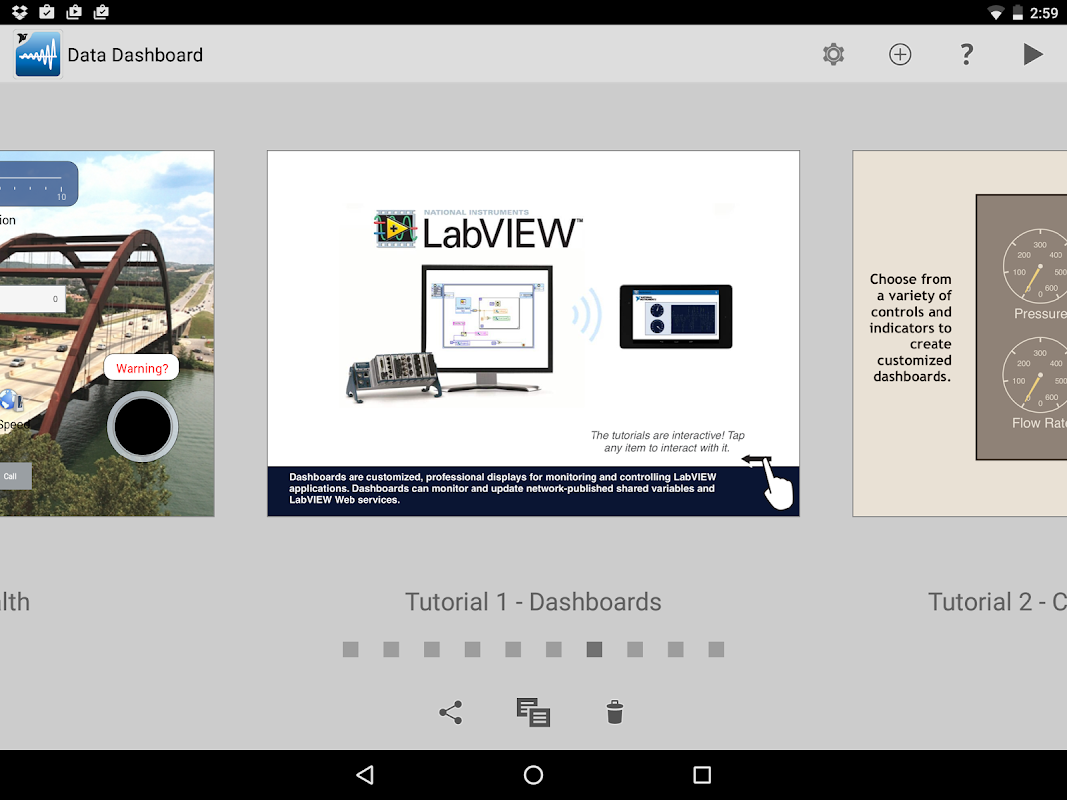
Task: Click the Tutorial 1 - Dashboards title
Action: [x=534, y=602]
